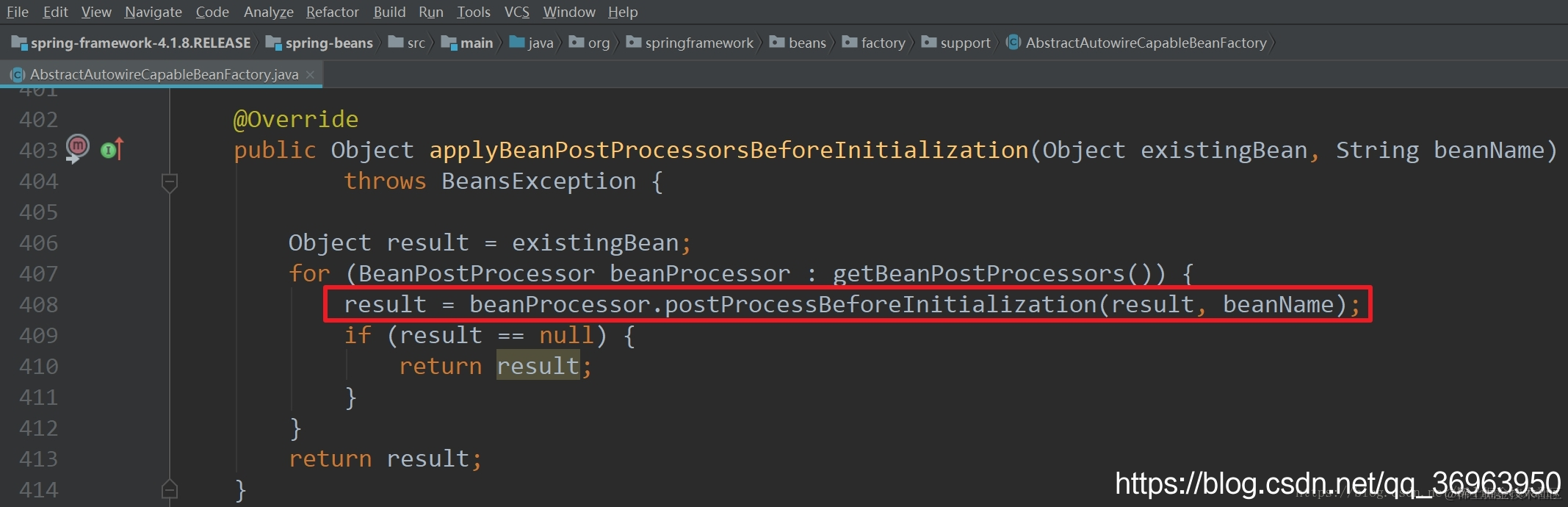Click class icon on the editor tab

17,74
